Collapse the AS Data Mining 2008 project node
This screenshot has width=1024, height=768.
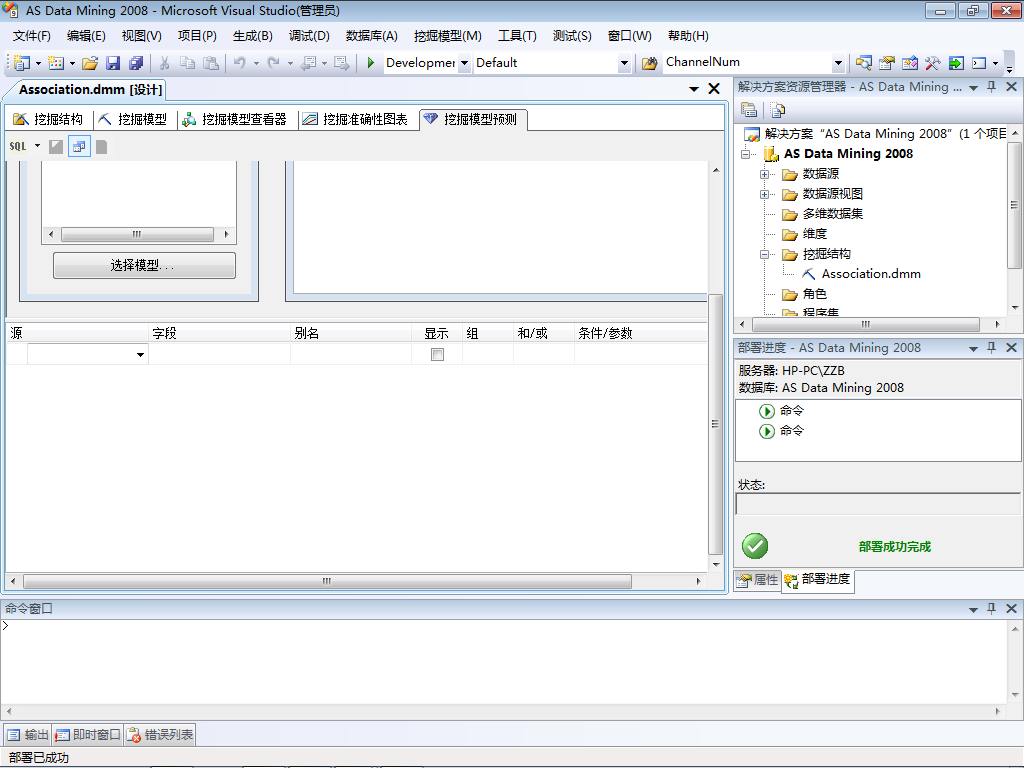(745, 154)
